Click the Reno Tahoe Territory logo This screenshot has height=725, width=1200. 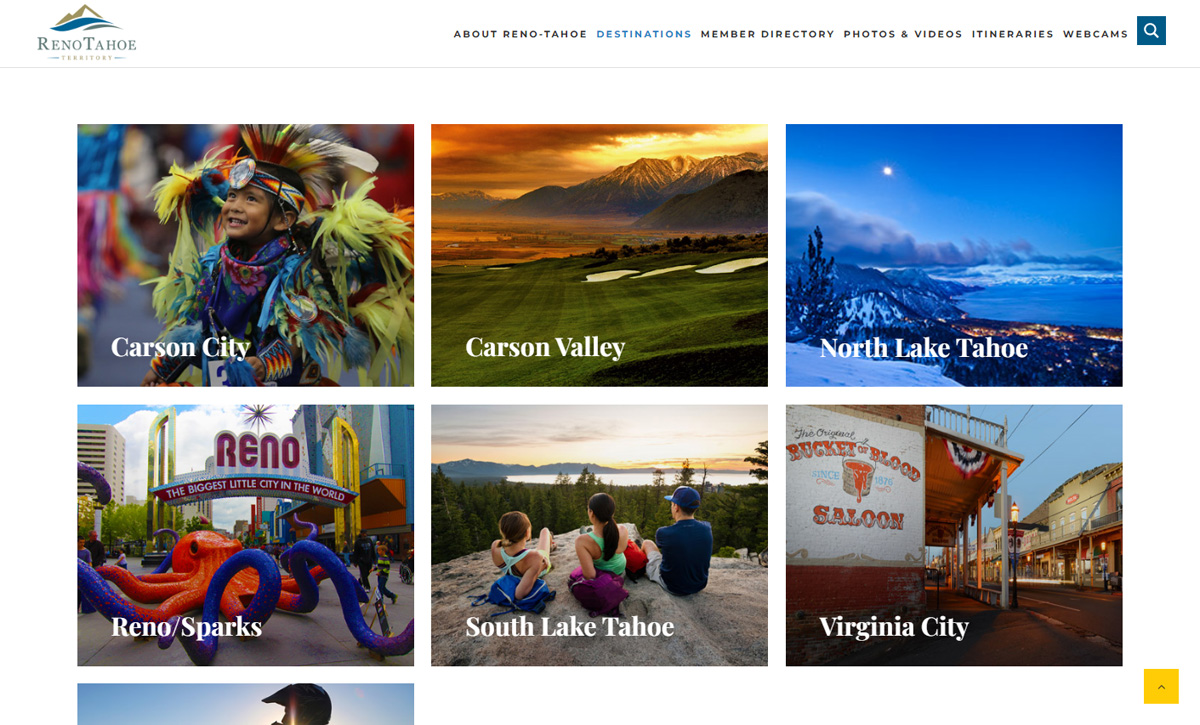point(87,33)
